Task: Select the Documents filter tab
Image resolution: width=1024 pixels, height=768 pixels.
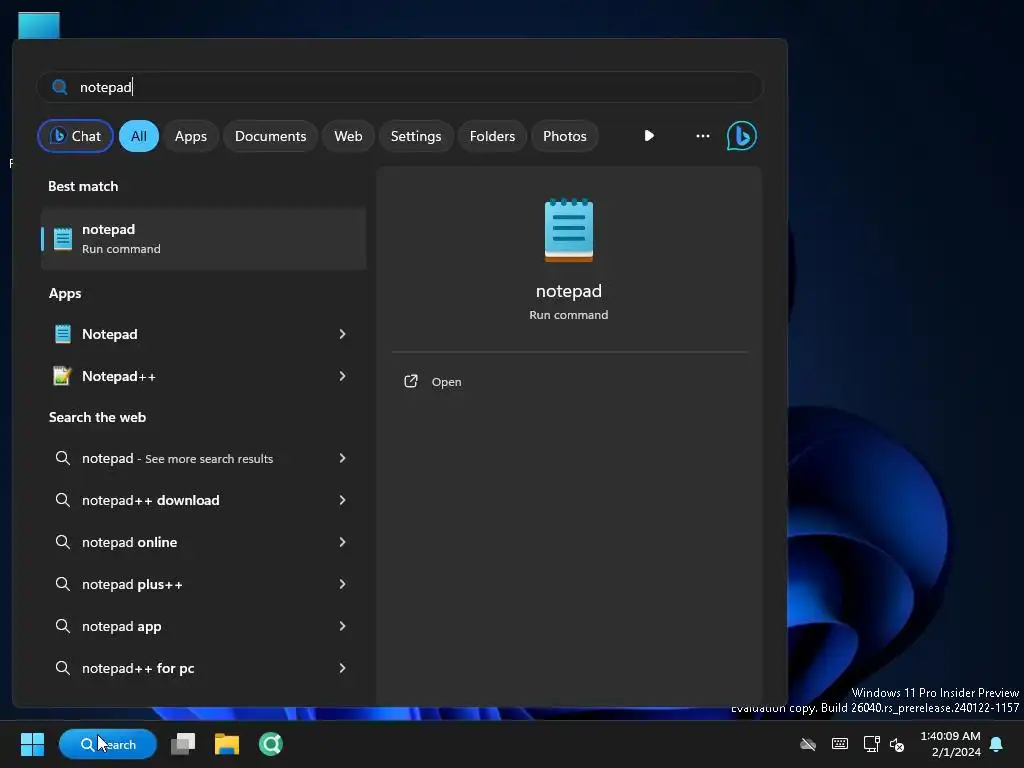Action: [270, 136]
